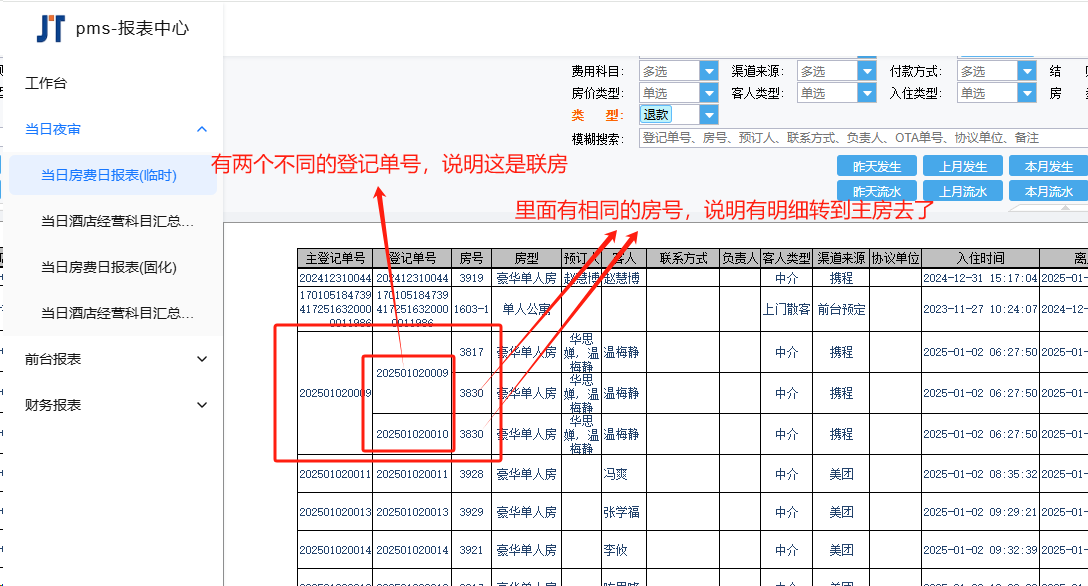Select 当日房费日报表(临时) menu item
The image size is (1088, 586).
click(108, 175)
